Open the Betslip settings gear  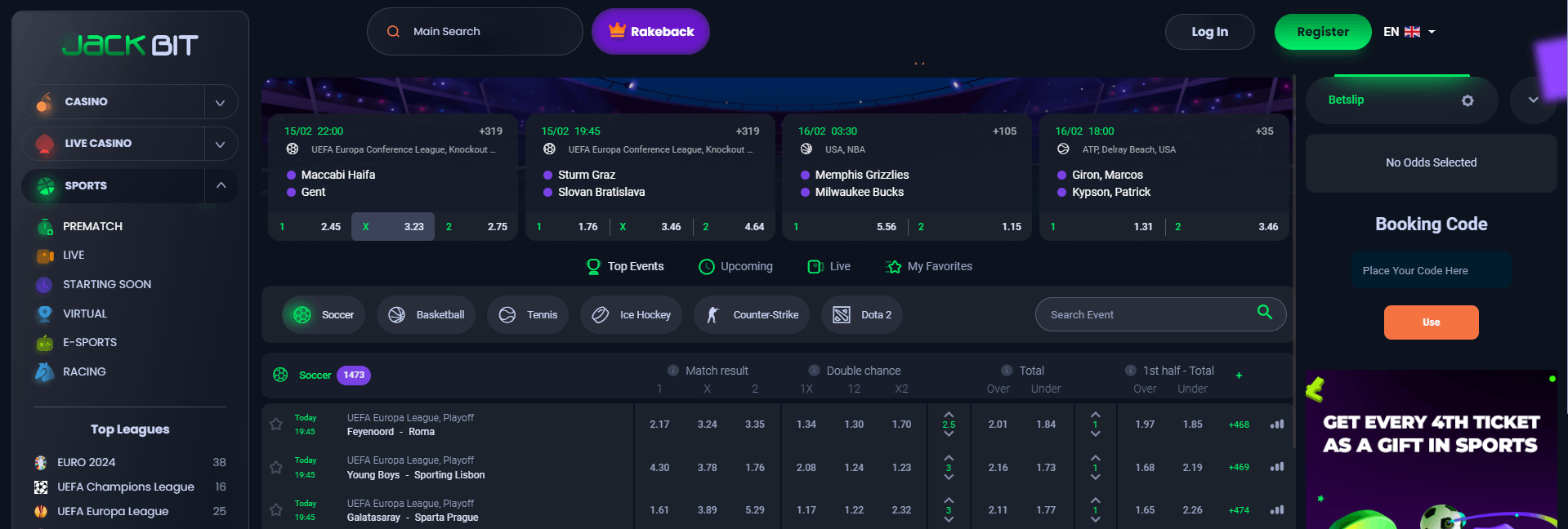pos(1467,100)
